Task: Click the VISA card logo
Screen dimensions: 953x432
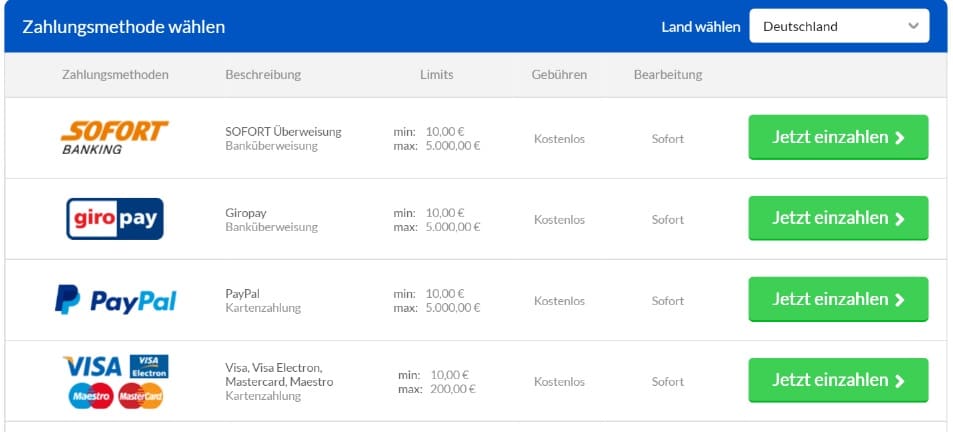Action: pos(93,366)
